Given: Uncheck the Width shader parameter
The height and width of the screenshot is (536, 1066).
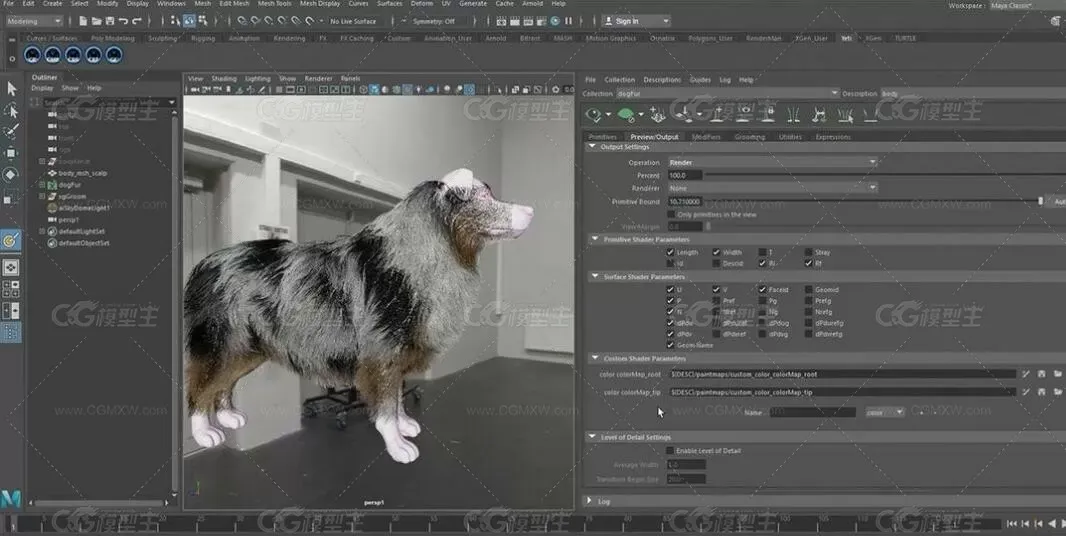Looking at the screenshot, I should pyautogui.click(x=717, y=252).
